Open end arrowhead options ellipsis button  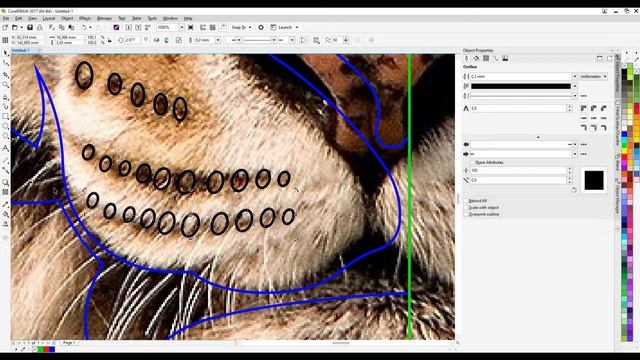[584, 154]
